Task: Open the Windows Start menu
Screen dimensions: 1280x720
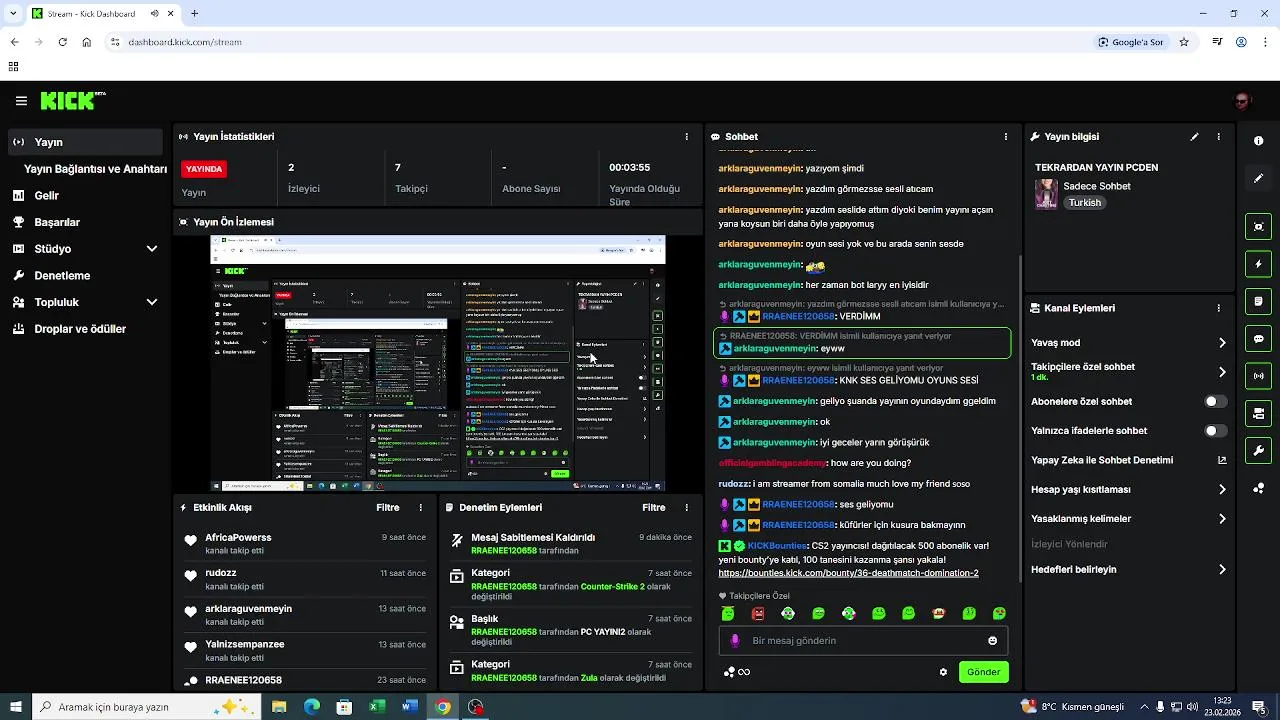Action: pyautogui.click(x=15, y=707)
